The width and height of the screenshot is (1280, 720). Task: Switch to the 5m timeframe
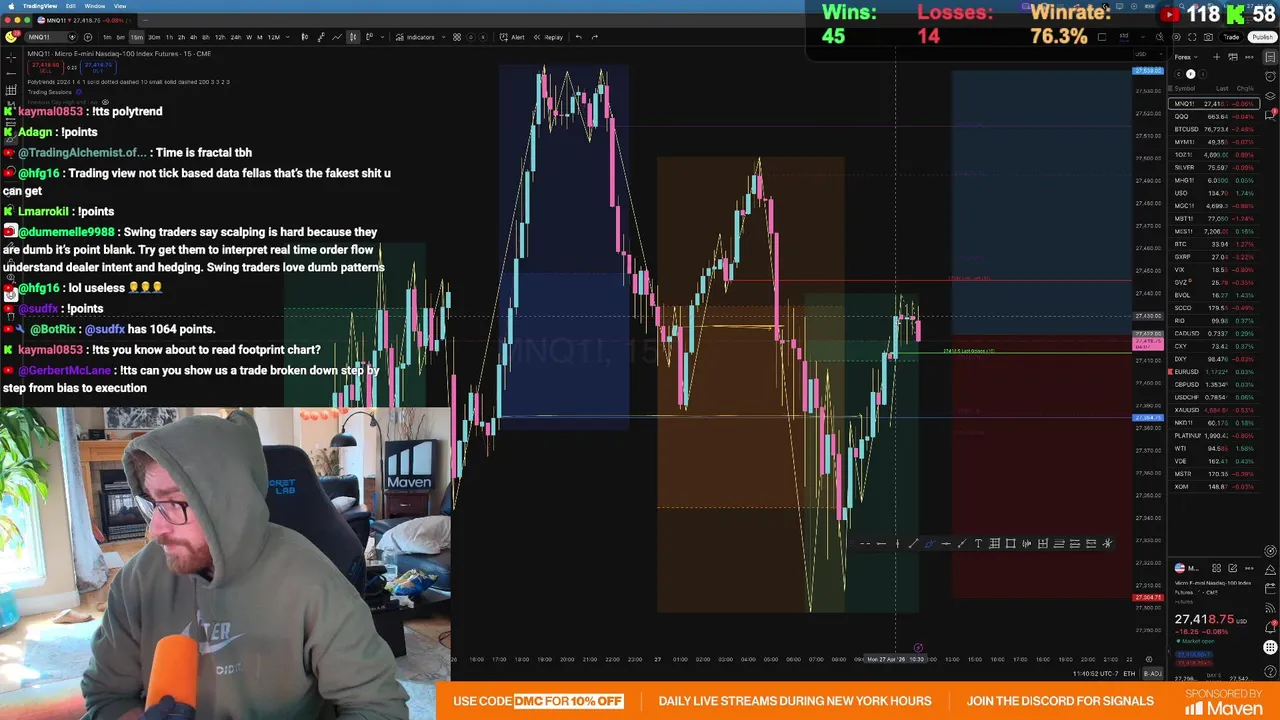(x=121, y=37)
